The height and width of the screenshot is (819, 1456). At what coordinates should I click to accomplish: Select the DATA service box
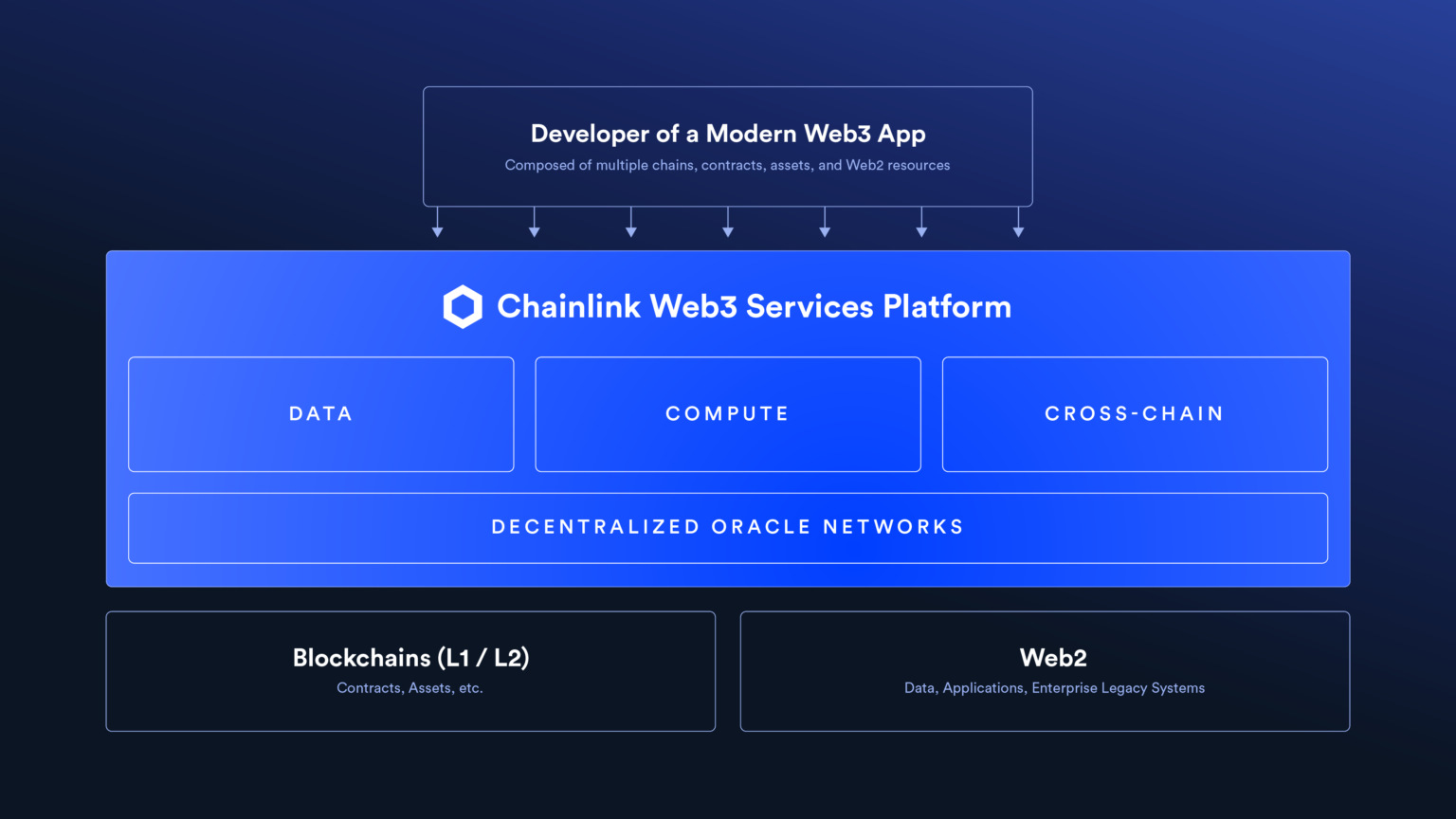pos(320,414)
